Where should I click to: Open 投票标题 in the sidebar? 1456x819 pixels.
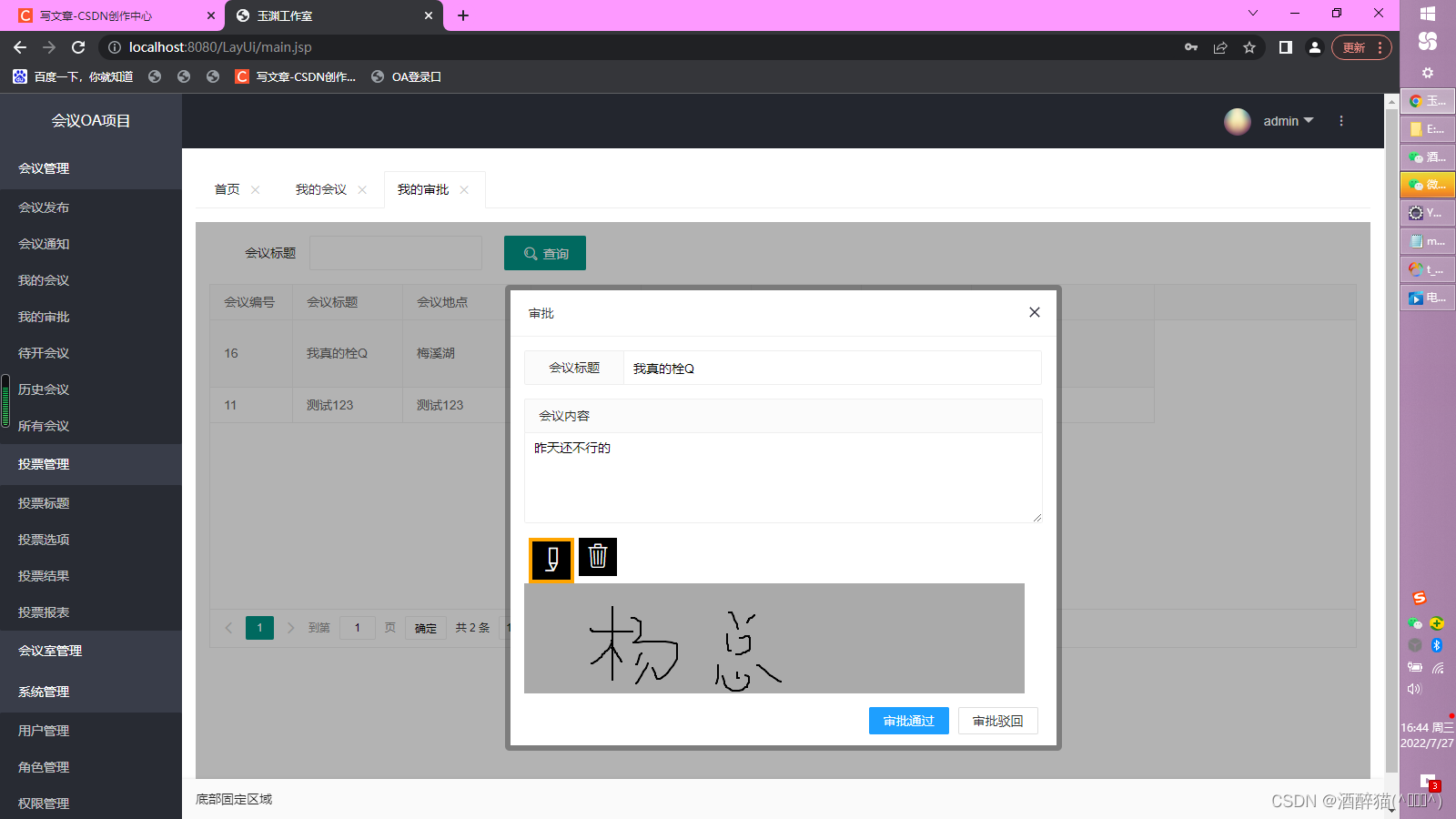coord(91,503)
